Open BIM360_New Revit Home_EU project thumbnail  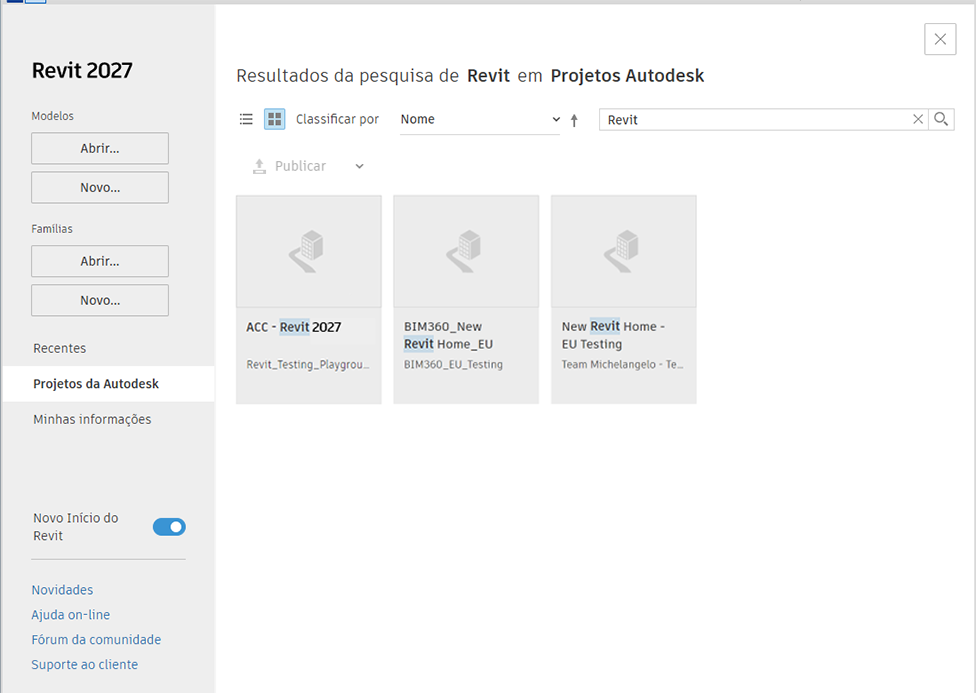[466, 252]
